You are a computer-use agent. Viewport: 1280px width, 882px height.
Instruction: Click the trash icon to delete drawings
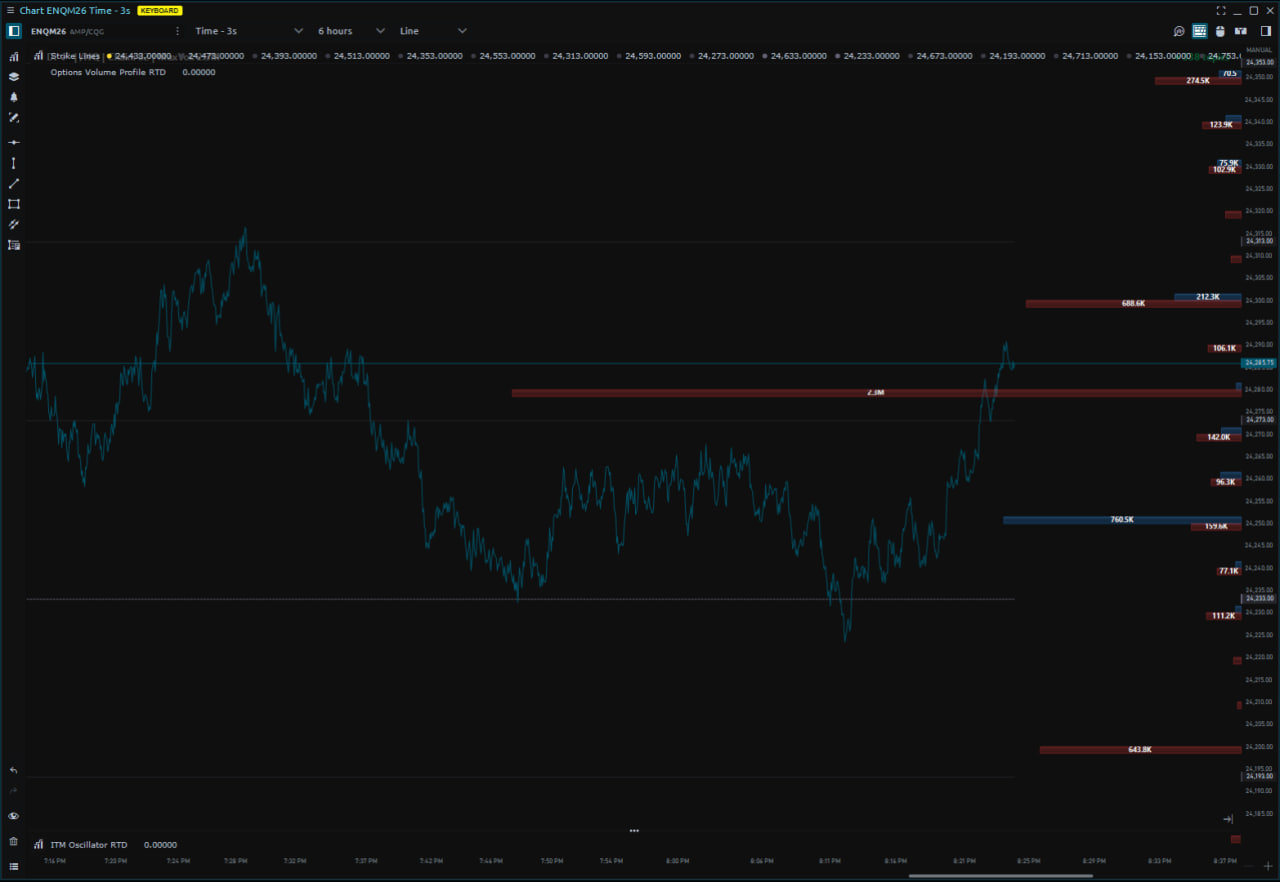[14, 842]
